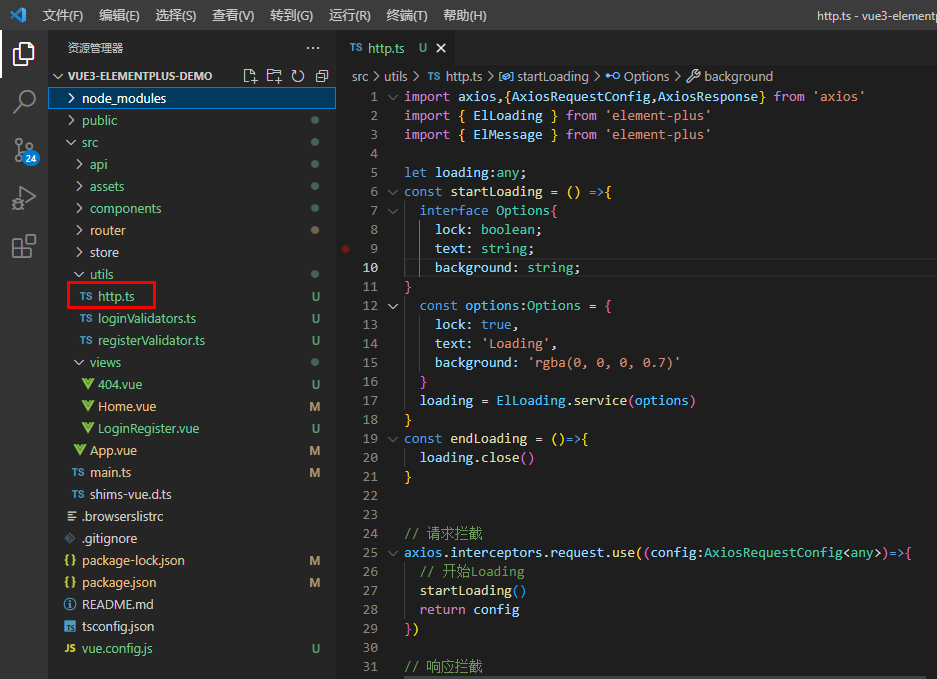Collapse the views folder
The width and height of the screenshot is (937, 679).
click(x=79, y=362)
